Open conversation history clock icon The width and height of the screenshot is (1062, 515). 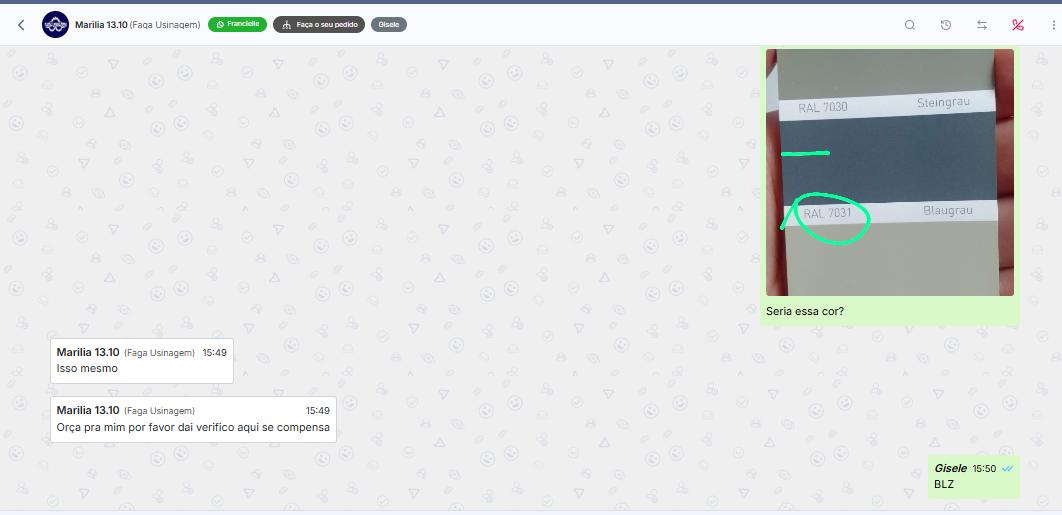coord(946,25)
